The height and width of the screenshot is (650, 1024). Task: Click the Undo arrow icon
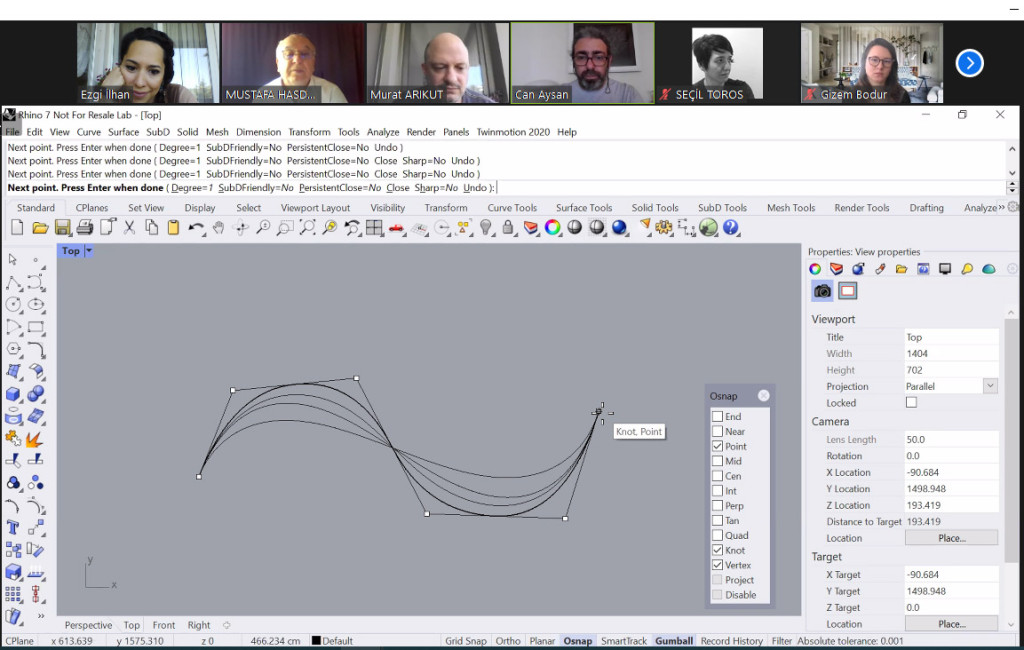click(x=196, y=228)
